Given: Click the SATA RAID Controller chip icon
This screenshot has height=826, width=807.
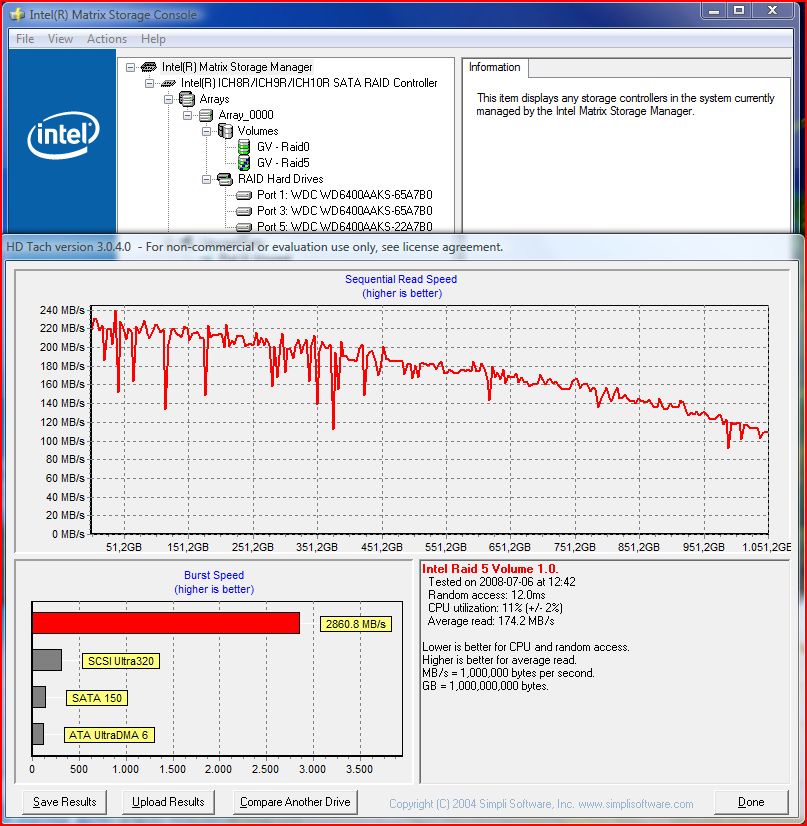Looking at the screenshot, I should pyautogui.click(x=168, y=83).
